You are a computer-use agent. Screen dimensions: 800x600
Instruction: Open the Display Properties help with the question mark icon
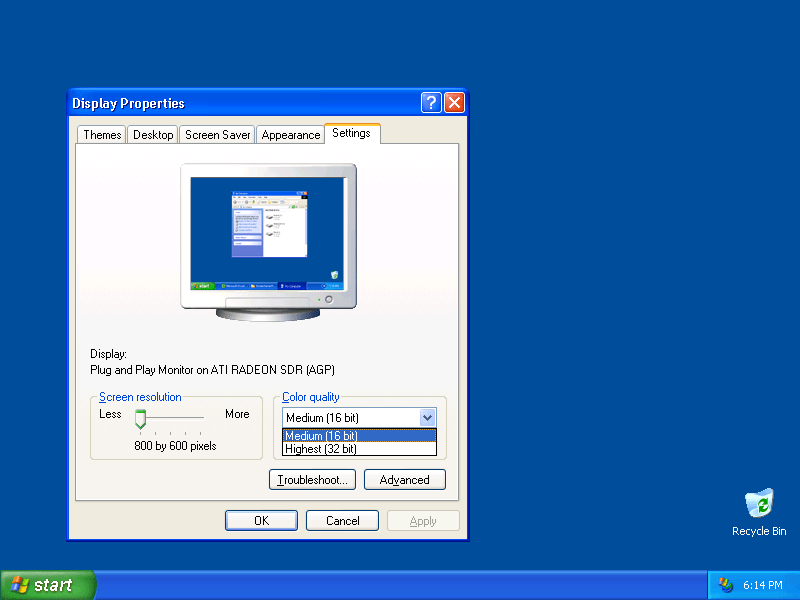(x=431, y=103)
